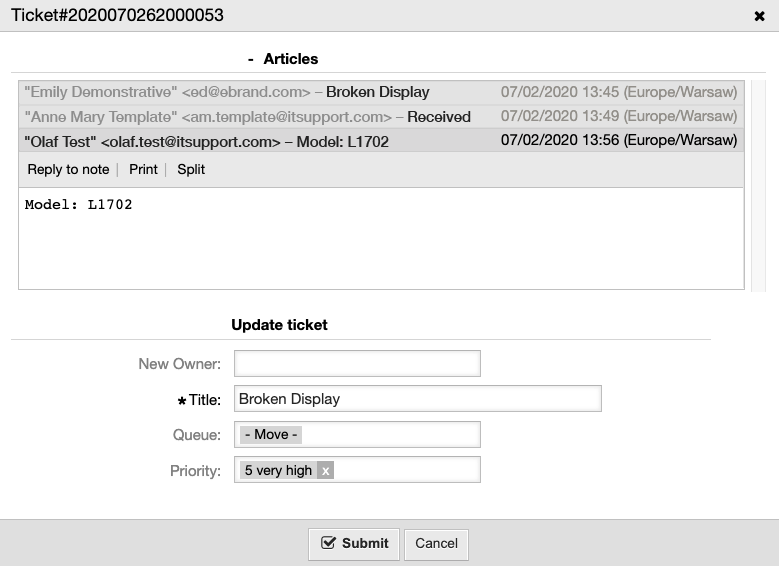Click the article body text 'Model: L1702'
This screenshot has height=566, width=779.
78,205
